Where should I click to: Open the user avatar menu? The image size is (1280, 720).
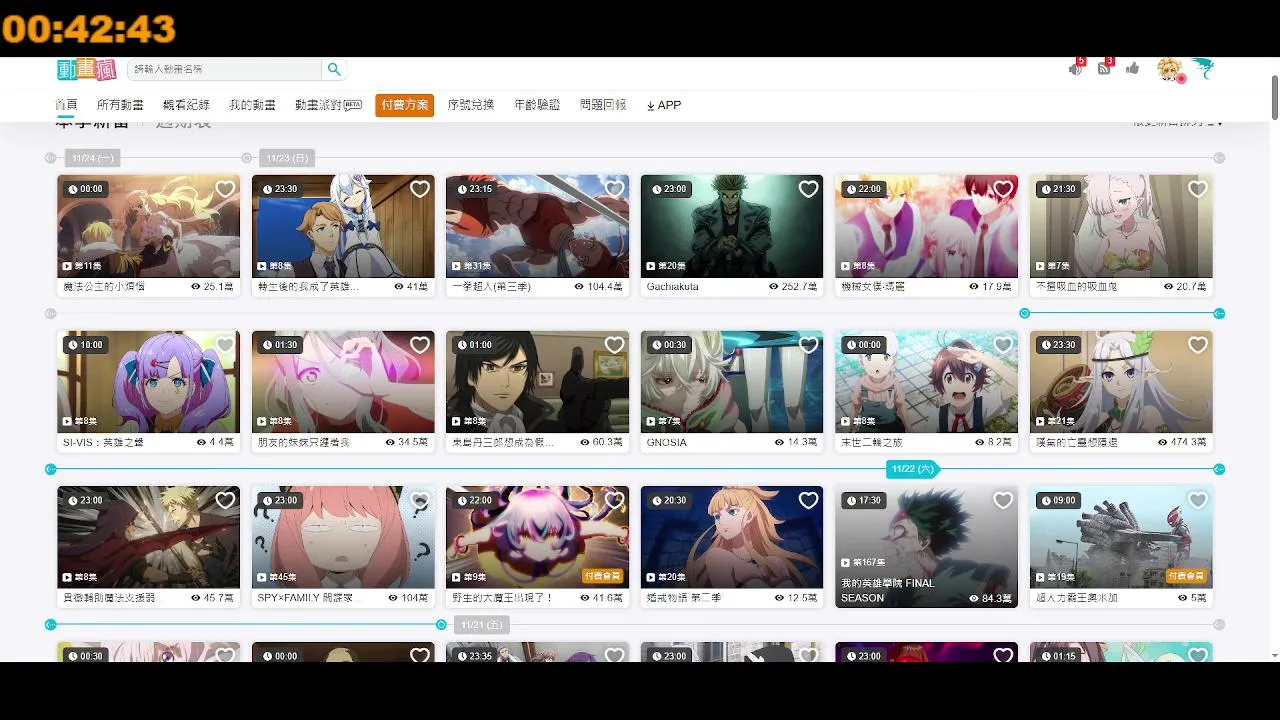[x=1170, y=69]
